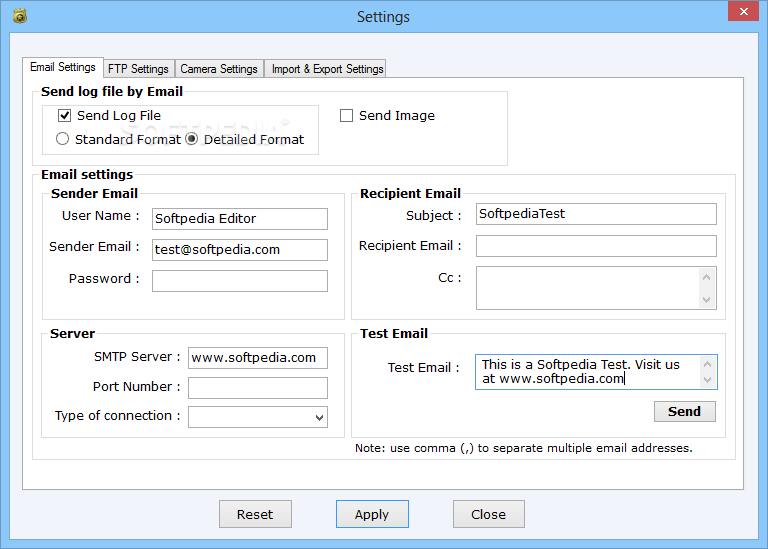Enable the Send Log File checkbox

pyautogui.click(x=65, y=115)
